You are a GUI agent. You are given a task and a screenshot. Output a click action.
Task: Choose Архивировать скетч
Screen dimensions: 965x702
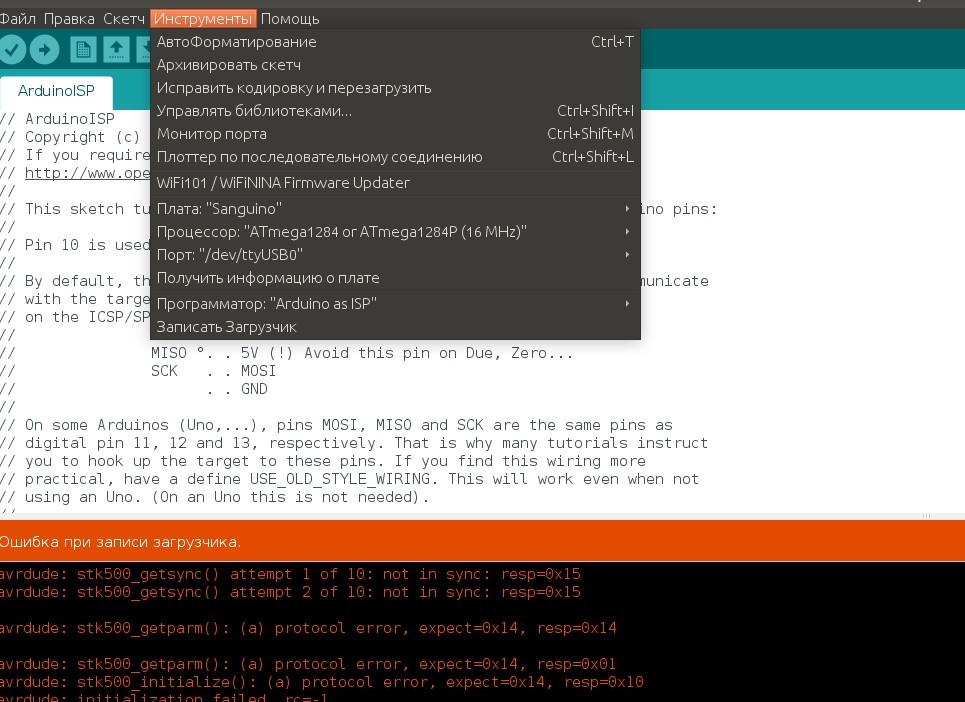[x=395, y=65]
